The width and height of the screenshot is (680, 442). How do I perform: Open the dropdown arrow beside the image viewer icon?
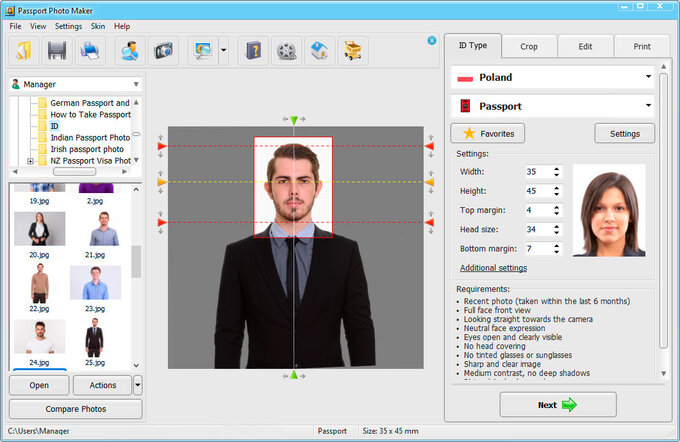(x=223, y=51)
